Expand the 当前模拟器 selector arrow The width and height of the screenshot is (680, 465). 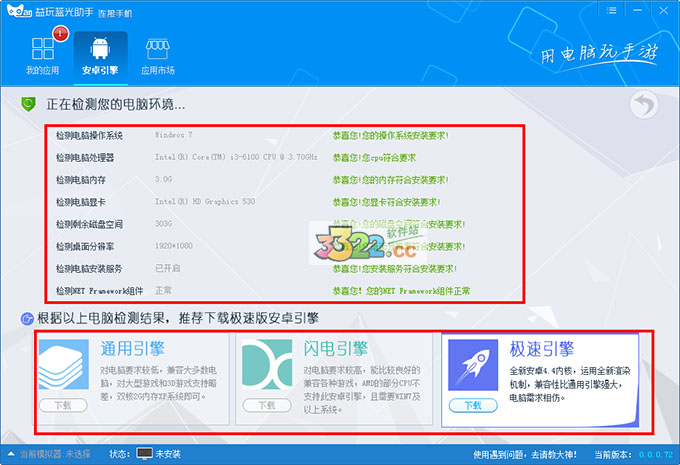(x=11, y=454)
